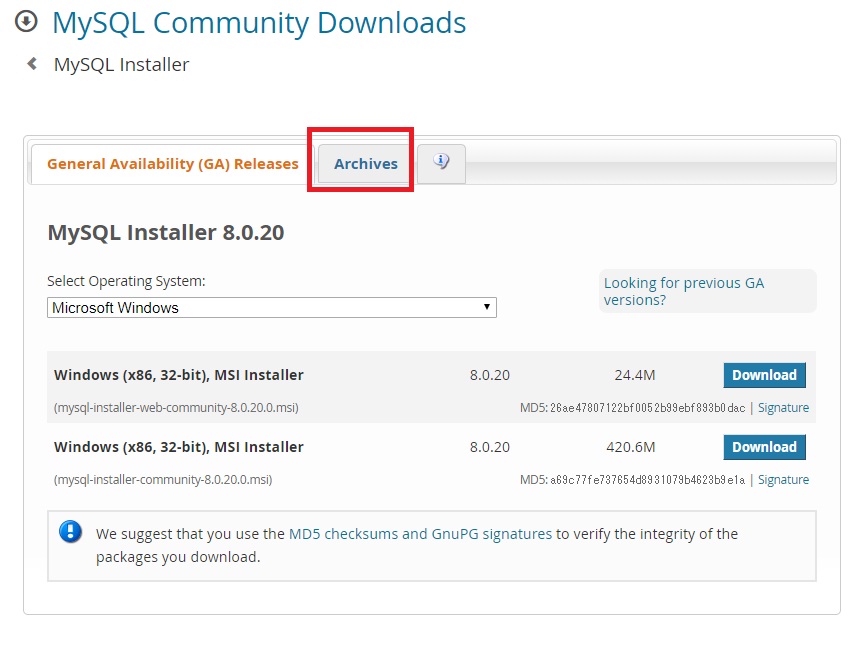The width and height of the screenshot is (865, 653).
Task: Click the circular download icon beside page title
Action: [26, 22]
